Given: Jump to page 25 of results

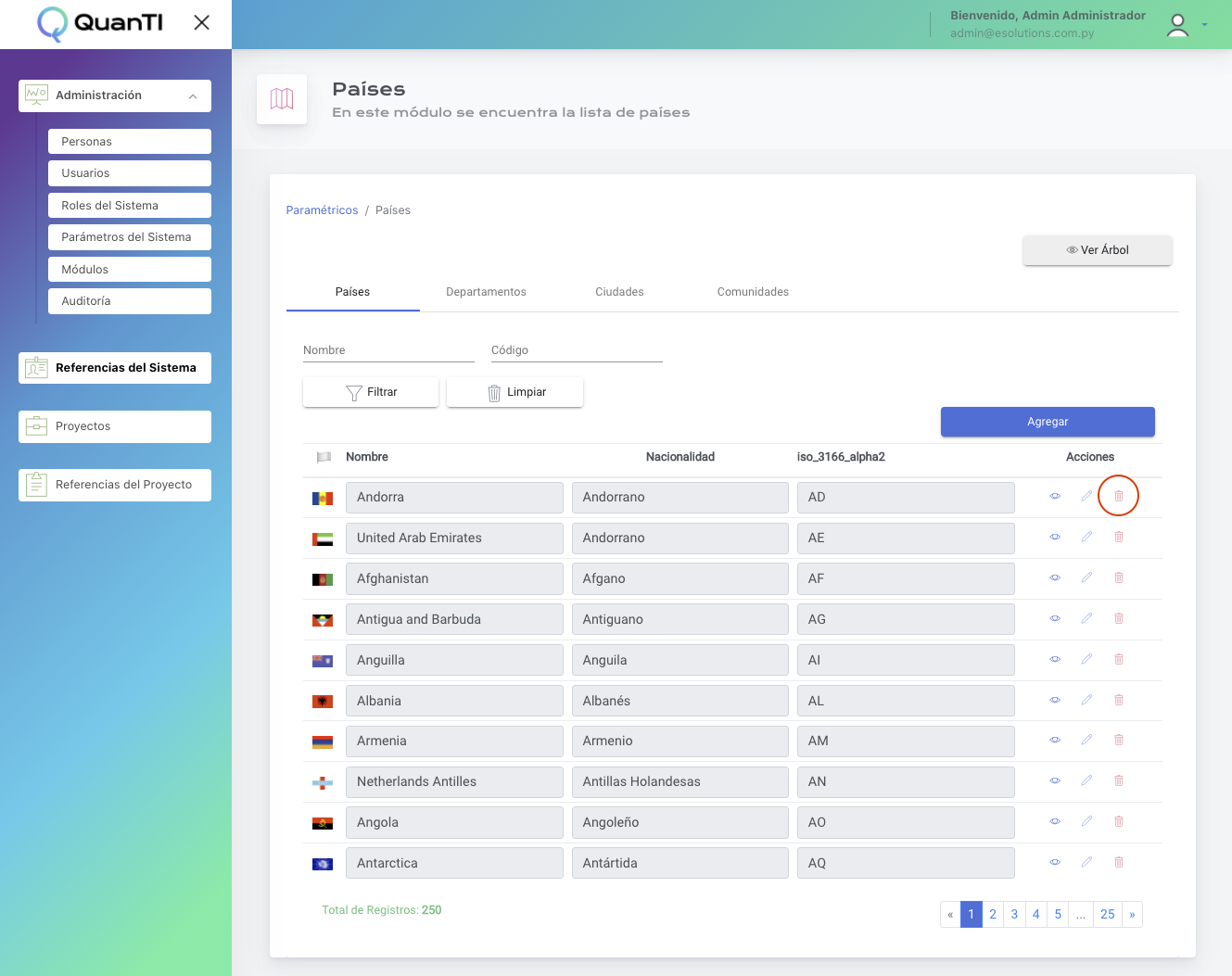Looking at the screenshot, I should [x=1108, y=915].
